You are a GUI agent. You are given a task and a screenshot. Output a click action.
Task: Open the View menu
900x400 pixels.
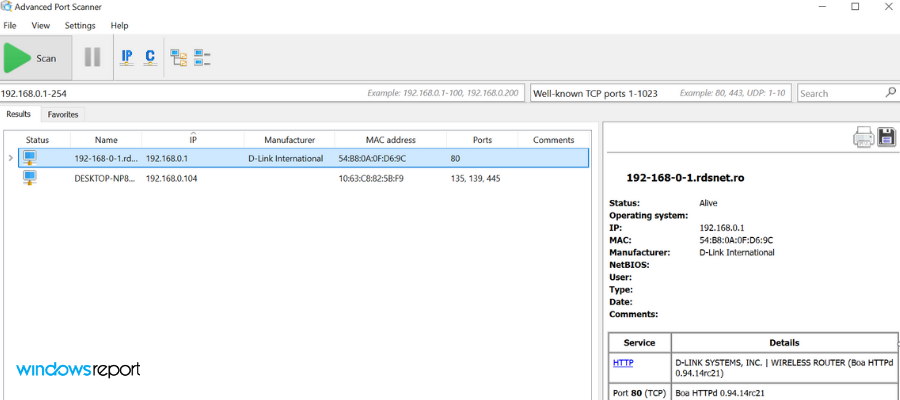(41, 26)
